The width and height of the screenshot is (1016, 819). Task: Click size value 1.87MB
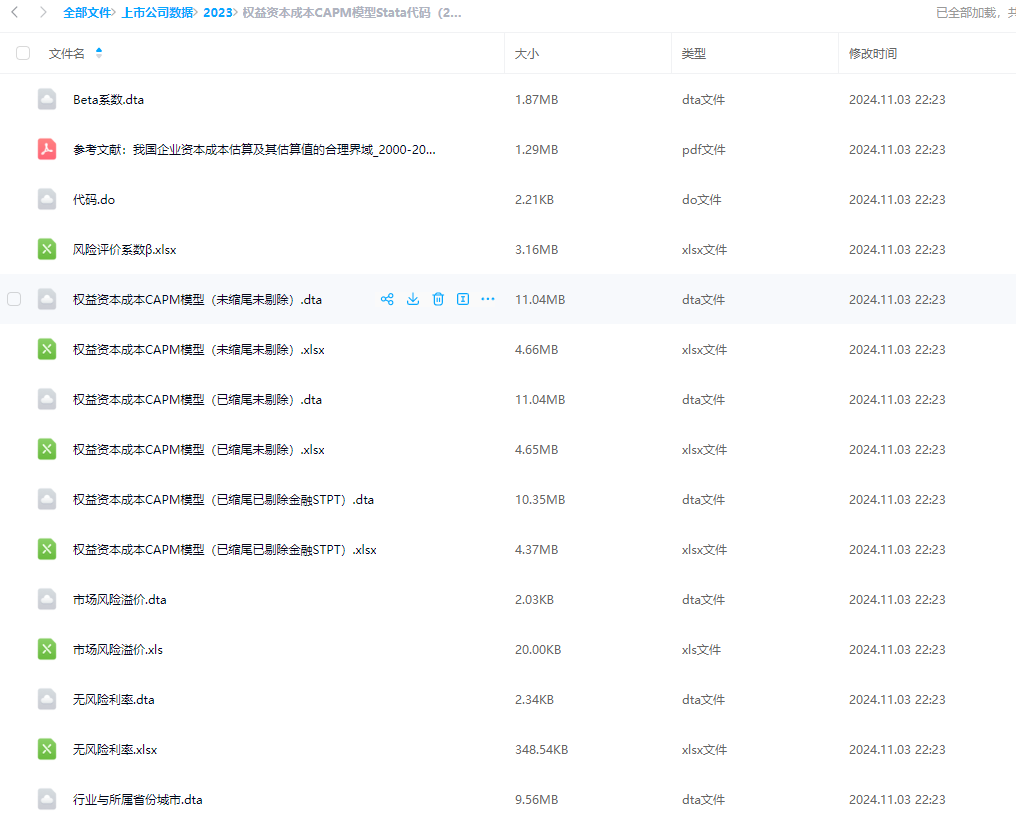(536, 100)
